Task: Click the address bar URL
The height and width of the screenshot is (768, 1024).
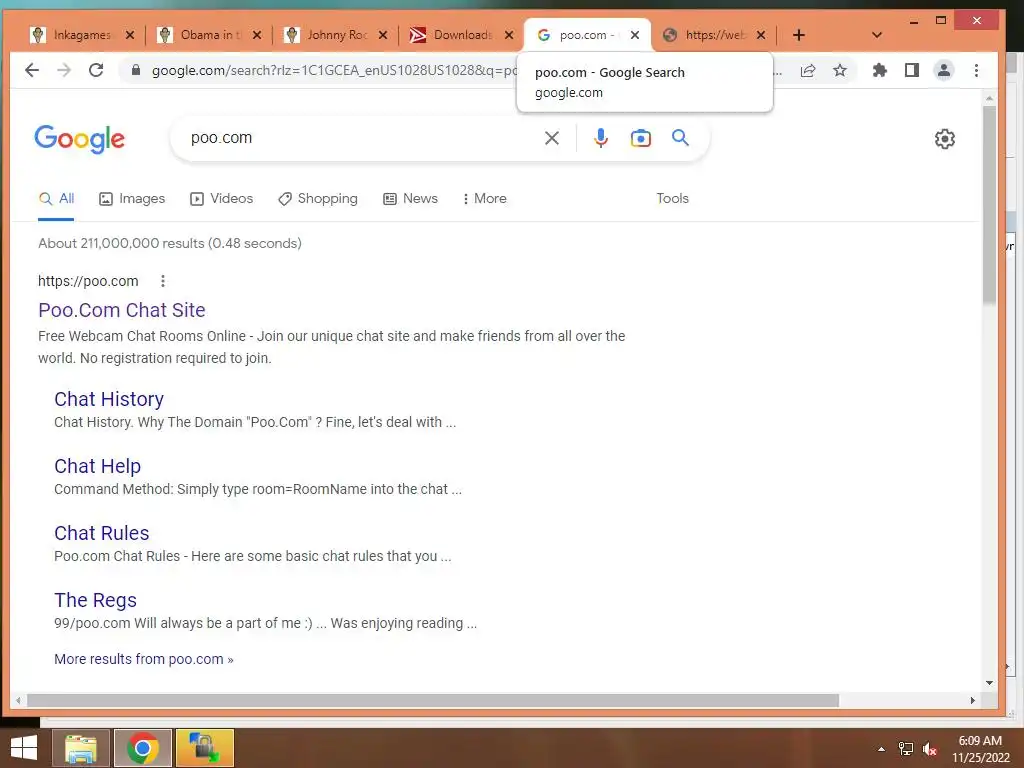Action: click(333, 71)
